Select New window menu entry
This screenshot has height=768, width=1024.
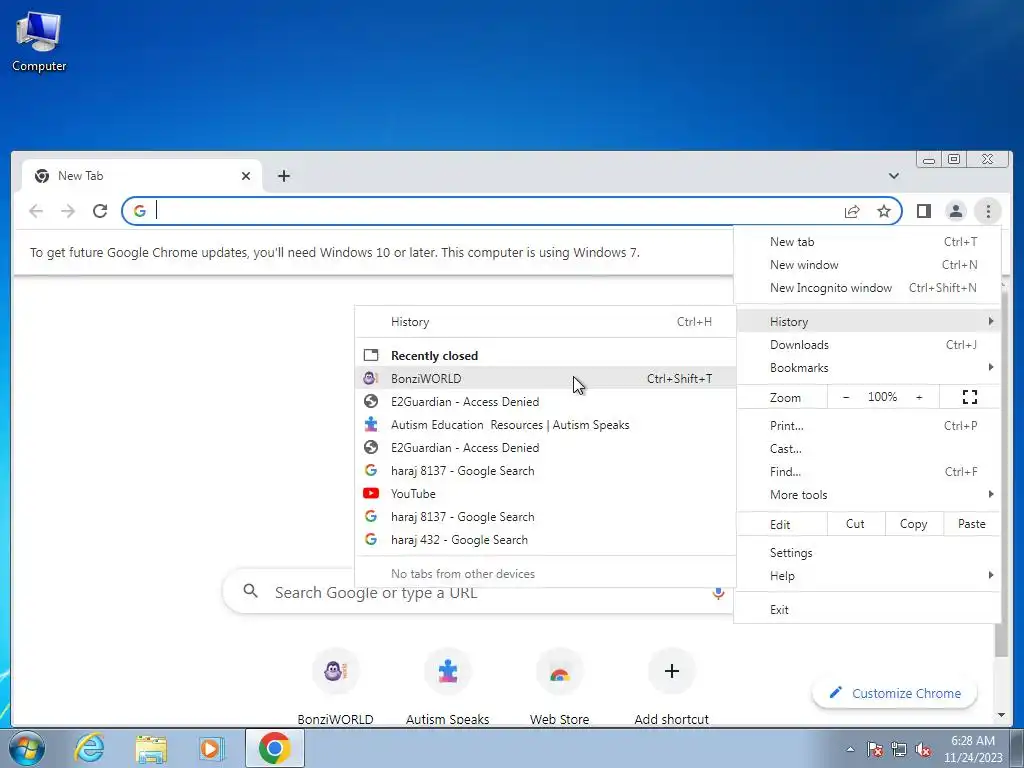[x=867, y=264]
